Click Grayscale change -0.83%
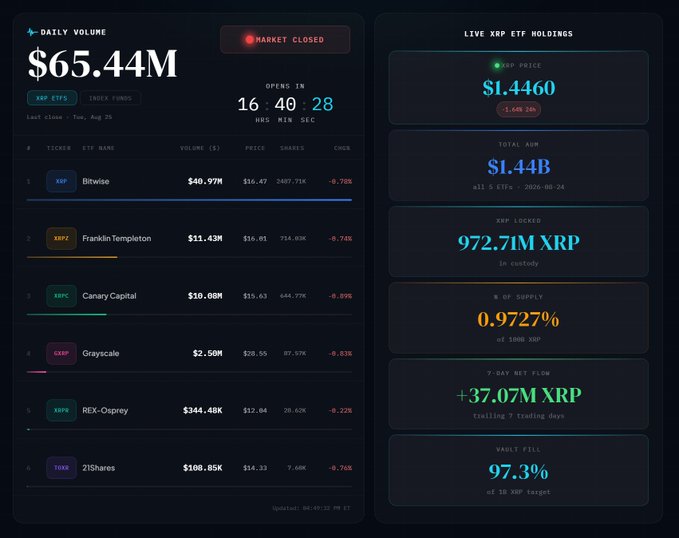The image size is (679, 538). (340, 353)
